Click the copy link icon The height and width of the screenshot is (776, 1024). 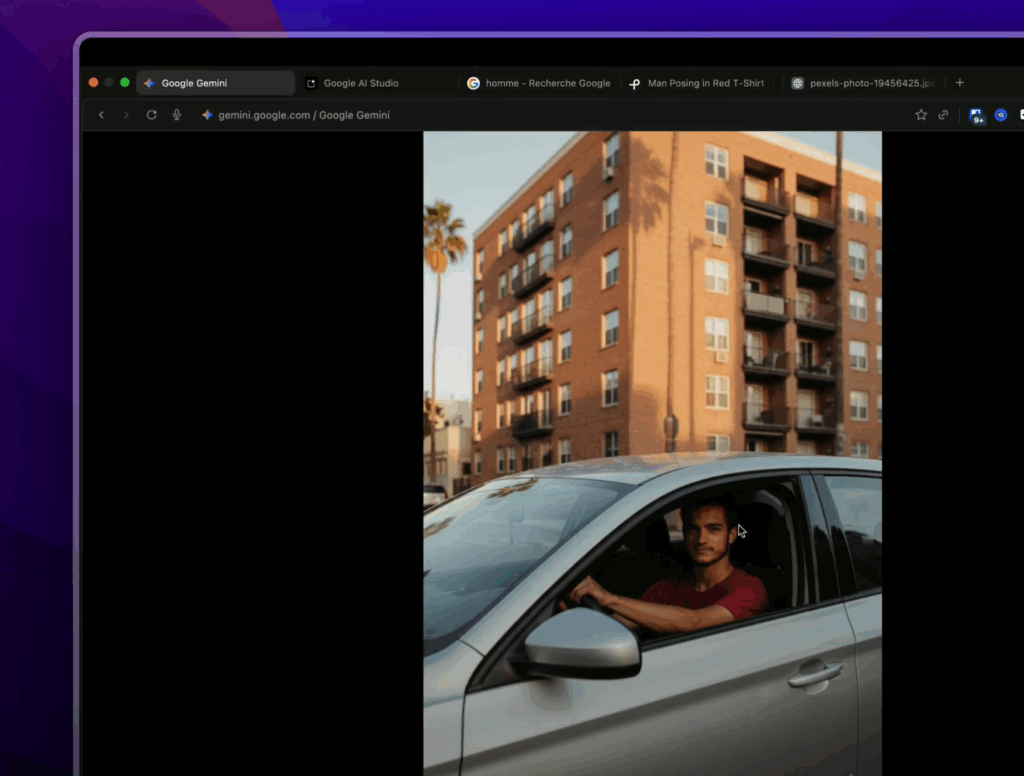(x=943, y=115)
